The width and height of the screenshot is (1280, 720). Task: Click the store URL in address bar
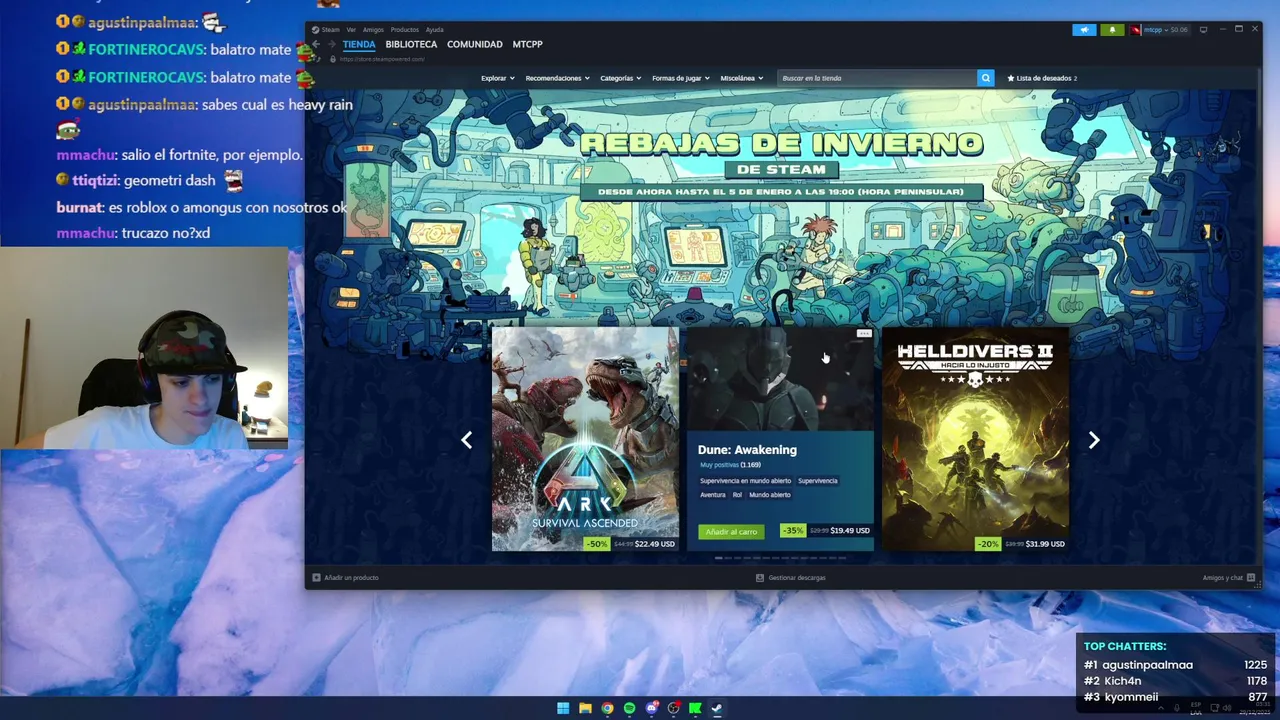tap(382, 59)
